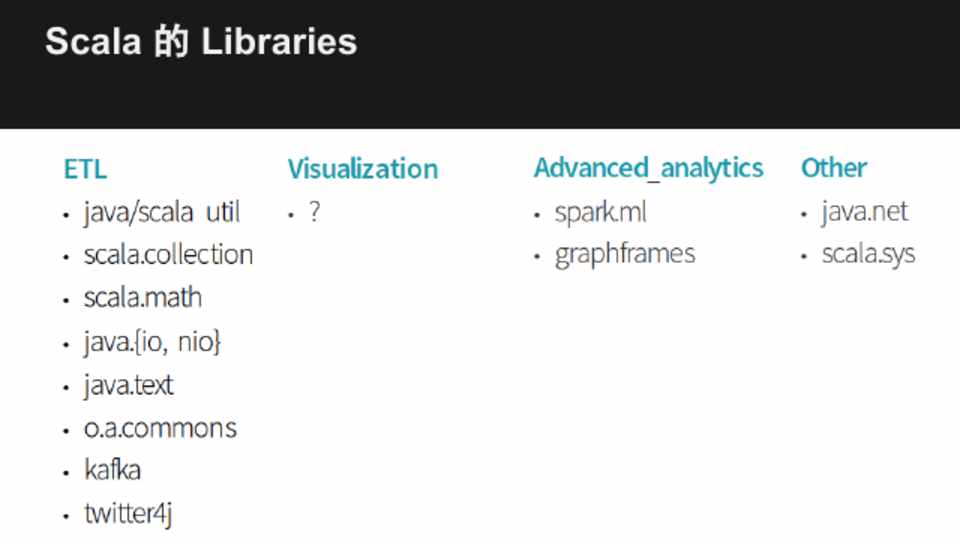Select the ETL column heading
This screenshot has width=960, height=540.
click(x=85, y=169)
